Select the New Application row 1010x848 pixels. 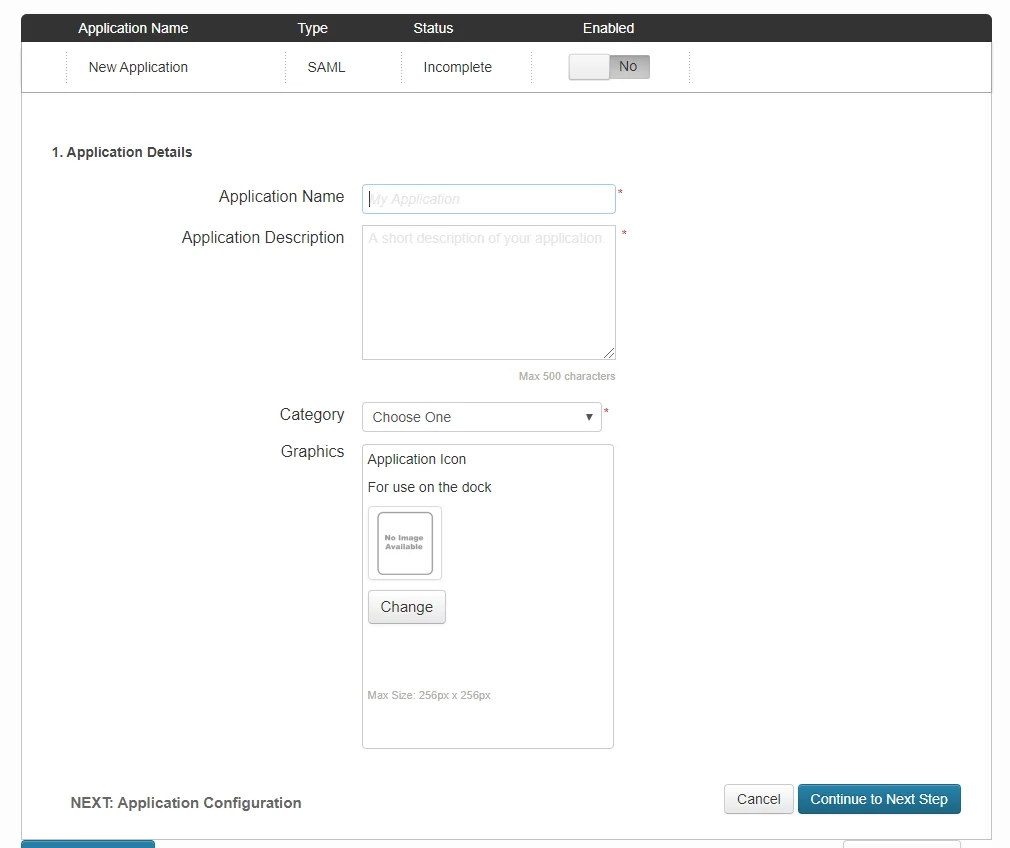coord(137,67)
